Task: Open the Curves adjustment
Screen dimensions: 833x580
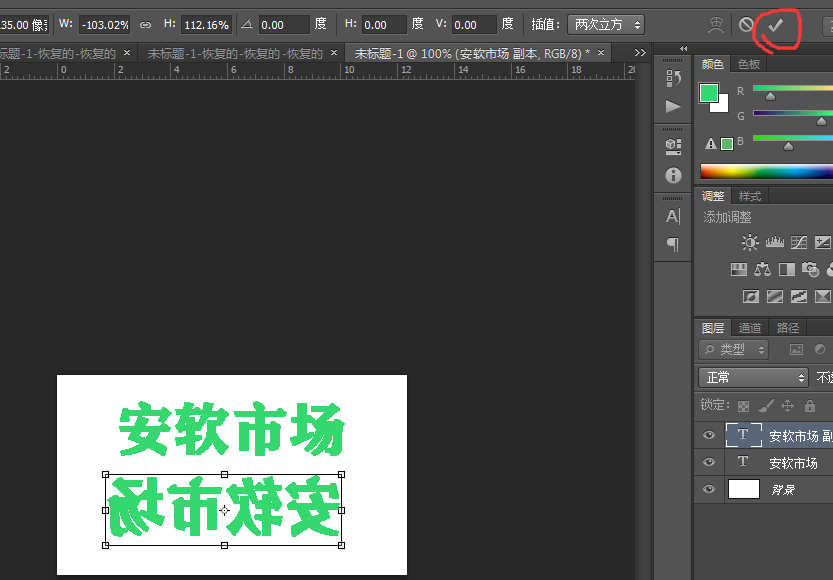Action: tap(798, 241)
